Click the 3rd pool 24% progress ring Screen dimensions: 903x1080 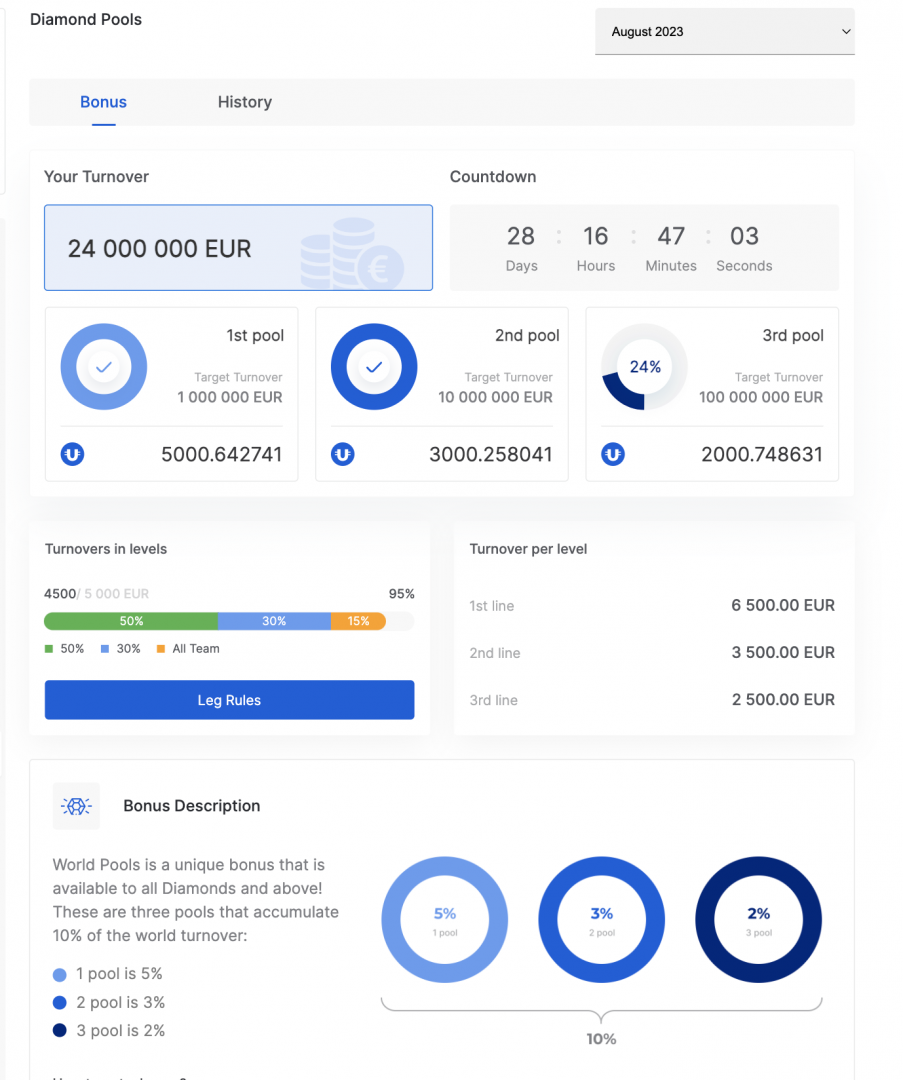[644, 368]
